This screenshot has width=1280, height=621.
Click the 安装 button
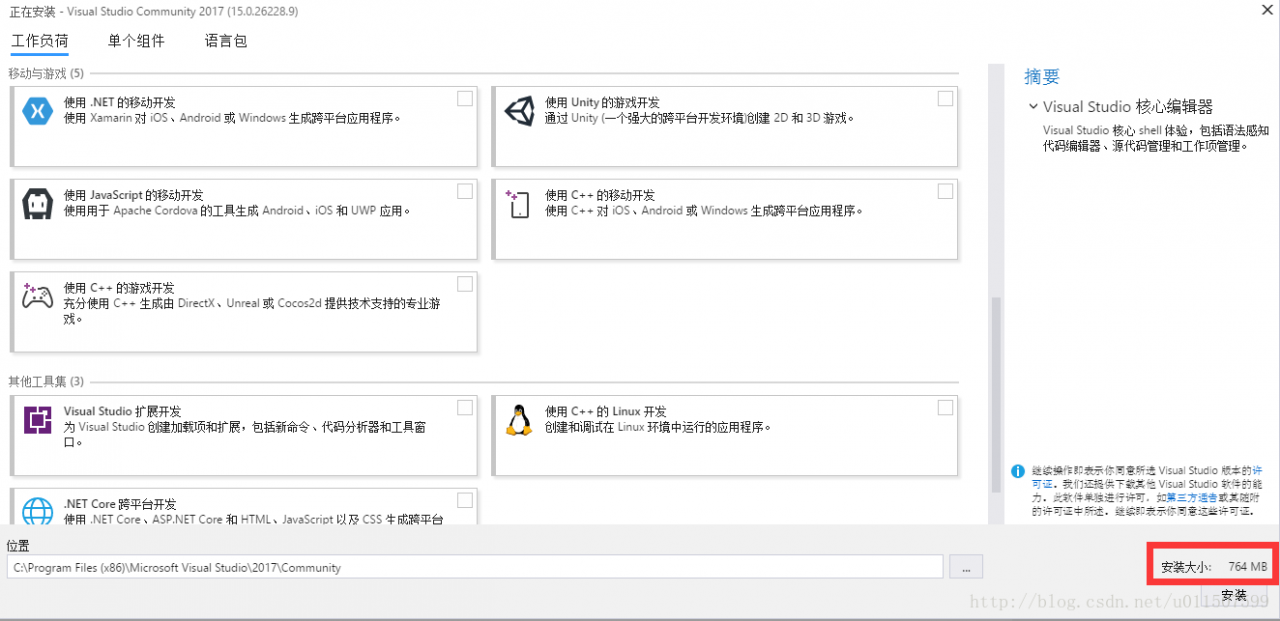[x=1234, y=596]
